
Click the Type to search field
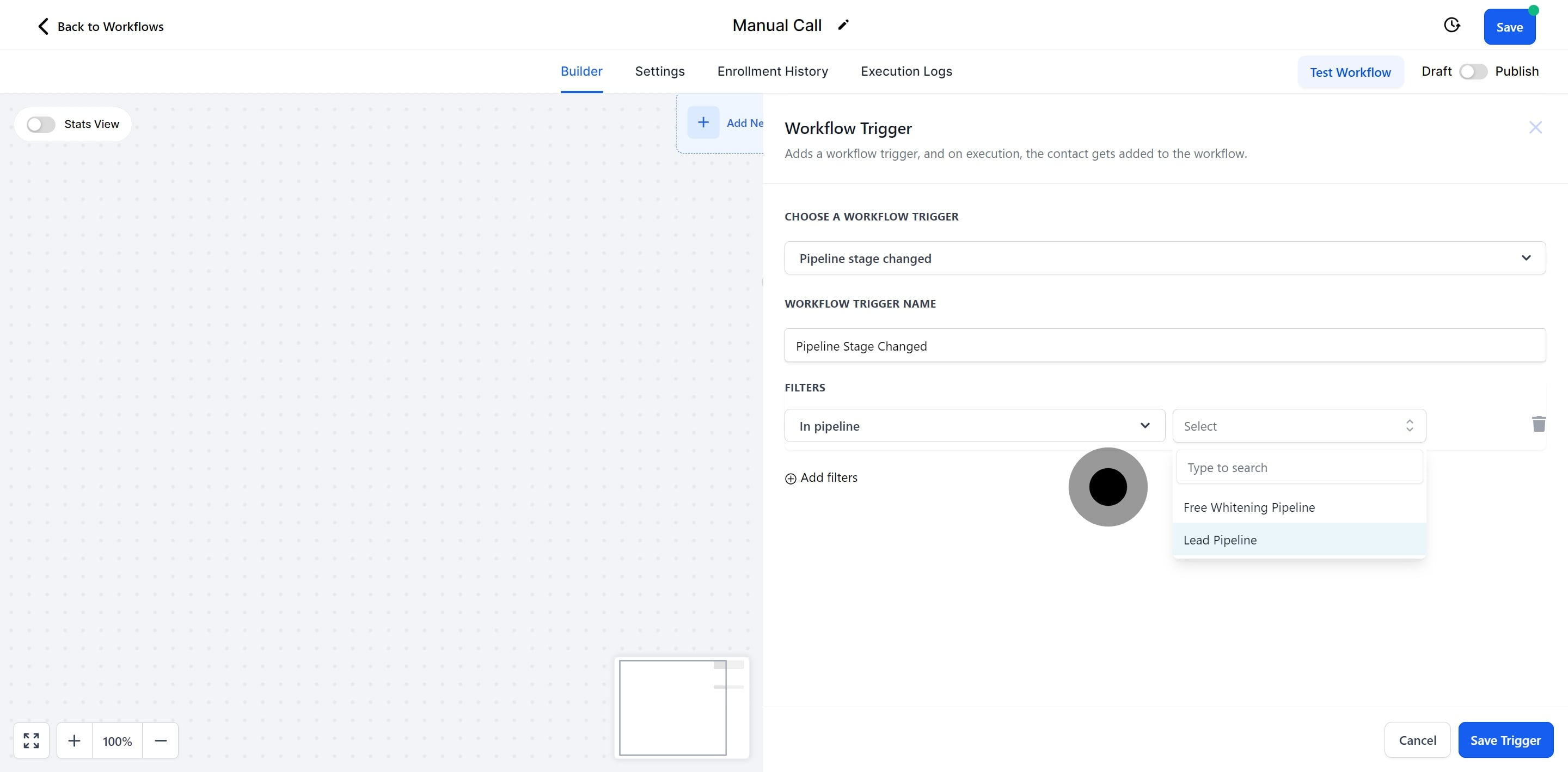click(x=1299, y=467)
